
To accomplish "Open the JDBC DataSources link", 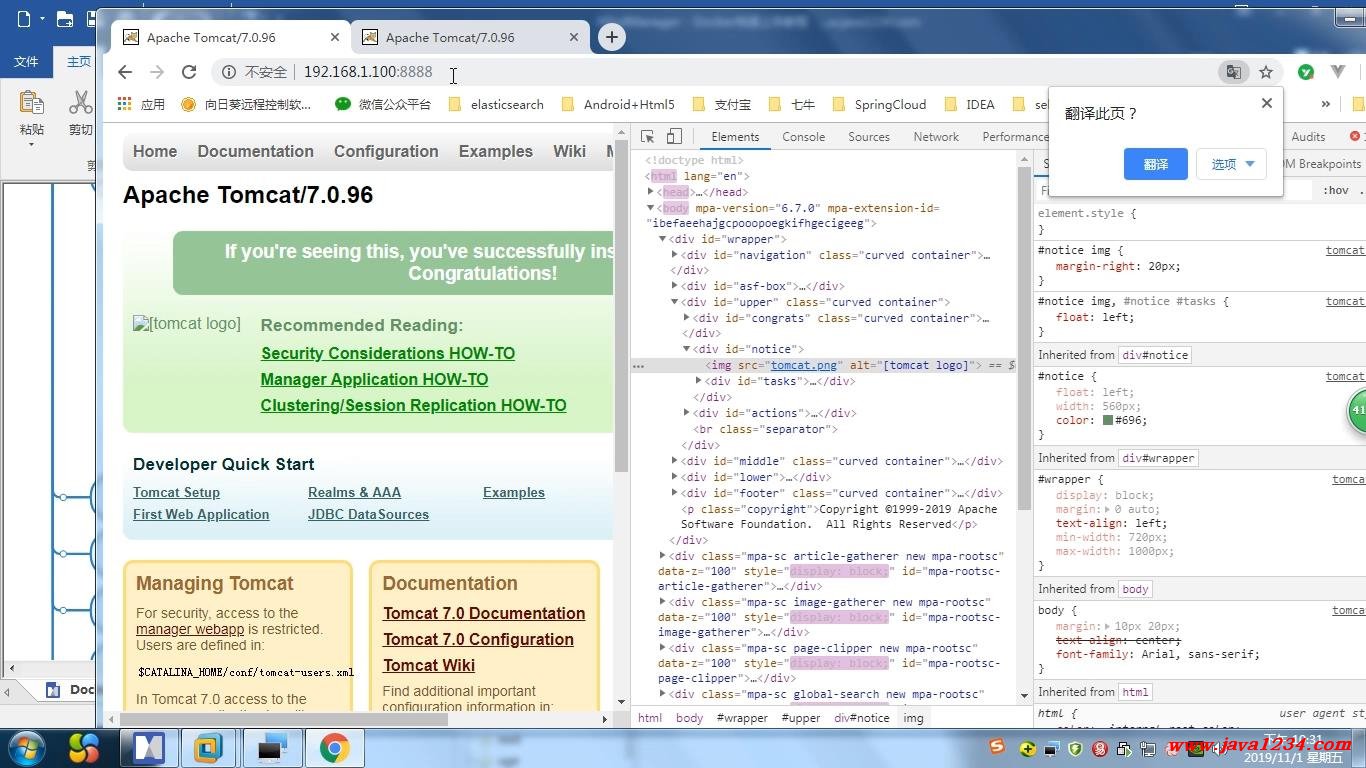I will pos(368,514).
